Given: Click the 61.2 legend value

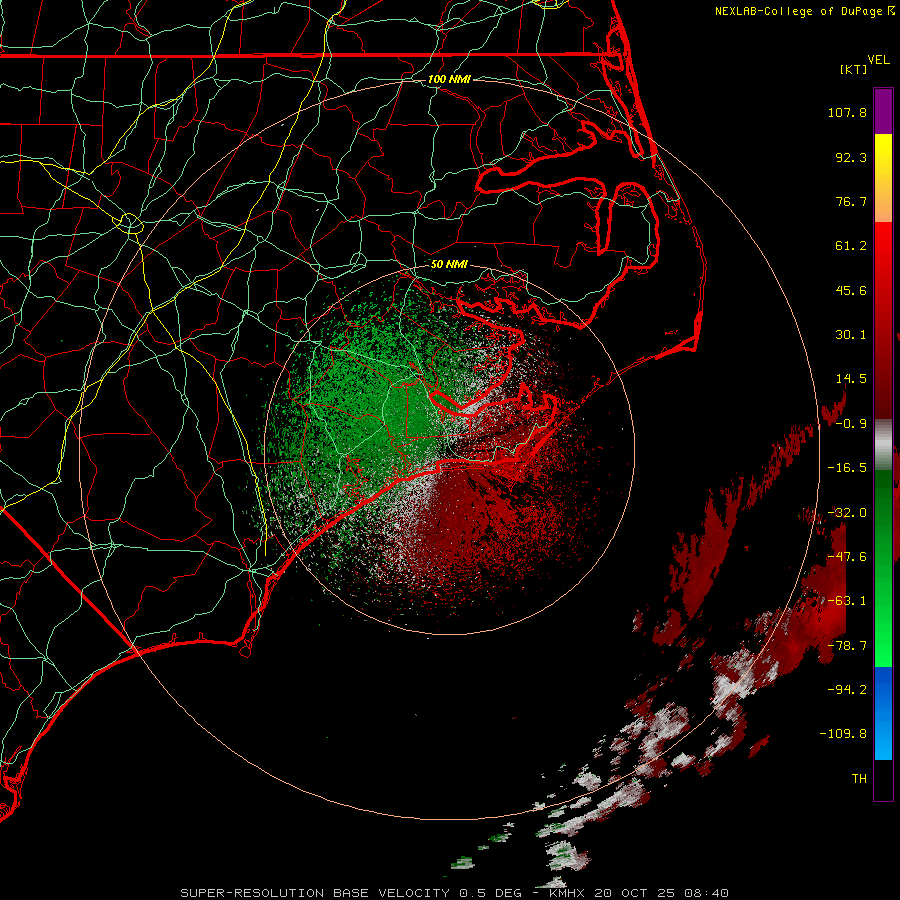Looking at the screenshot, I should point(851,246).
